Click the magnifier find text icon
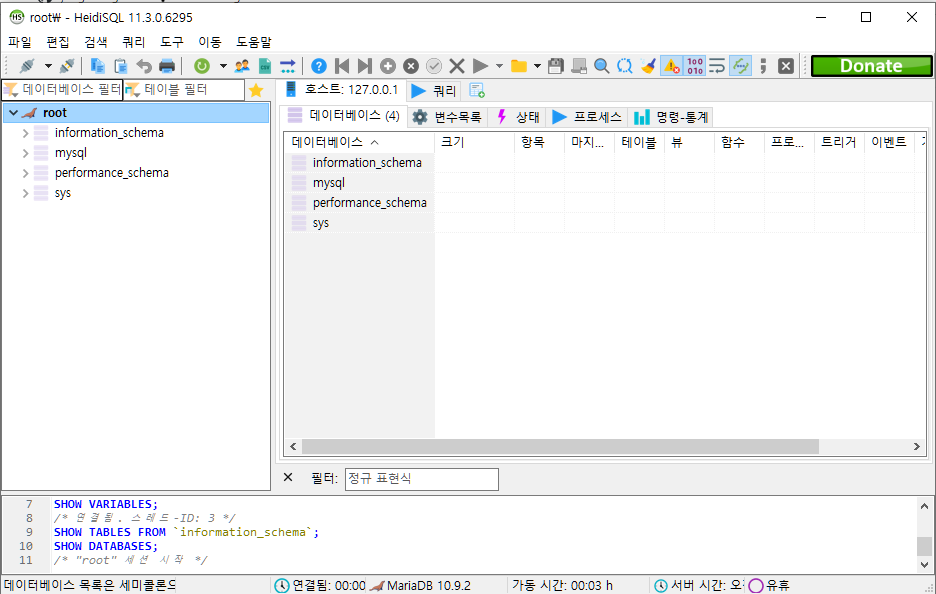936x594 pixels. [602, 66]
